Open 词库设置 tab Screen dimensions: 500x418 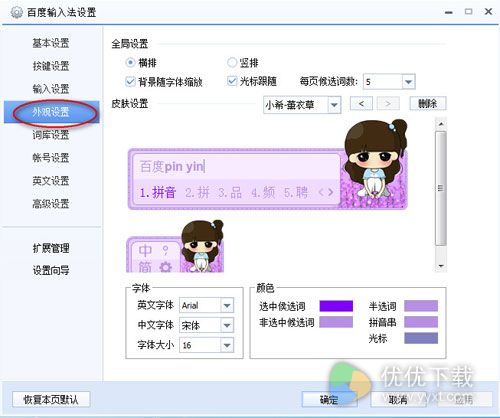[x=51, y=135]
